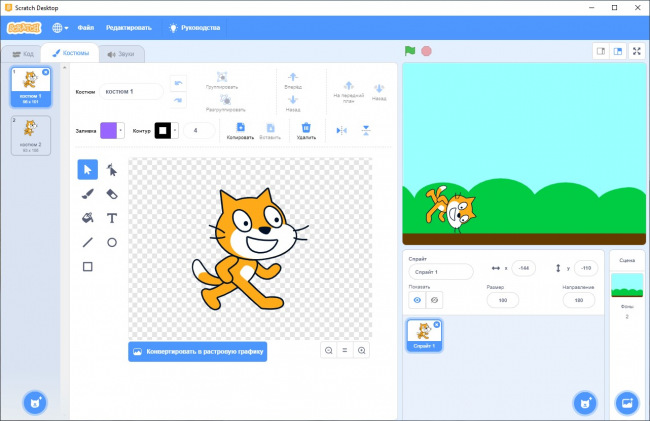Open Руководства tutorials

[x=194, y=28]
